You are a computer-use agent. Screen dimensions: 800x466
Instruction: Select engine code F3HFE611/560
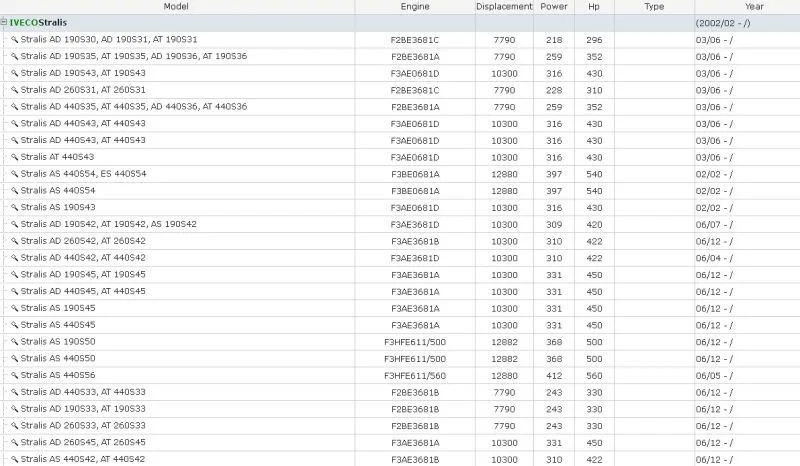point(415,376)
